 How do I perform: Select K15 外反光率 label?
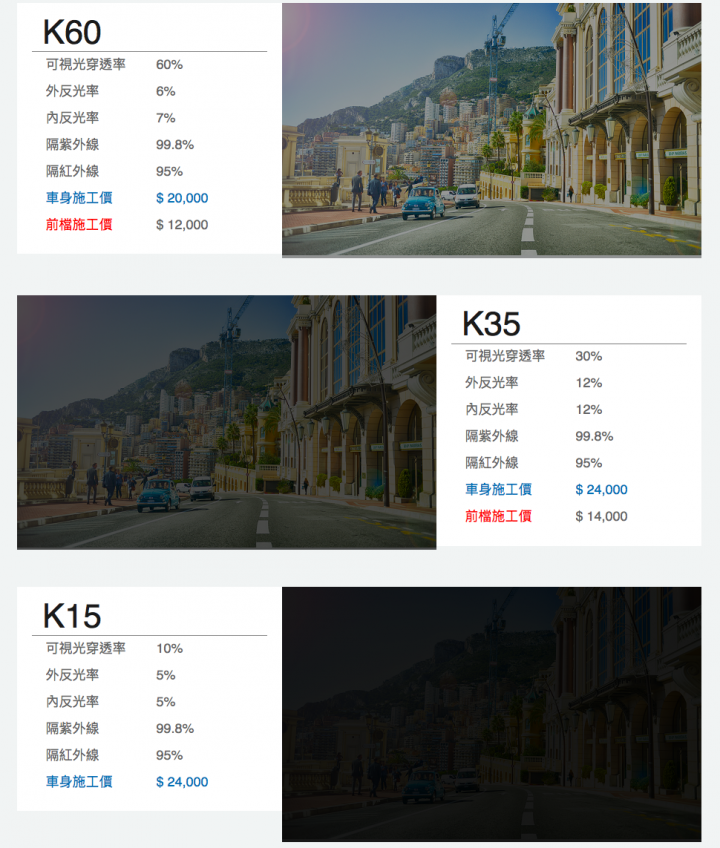click(x=72, y=675)
